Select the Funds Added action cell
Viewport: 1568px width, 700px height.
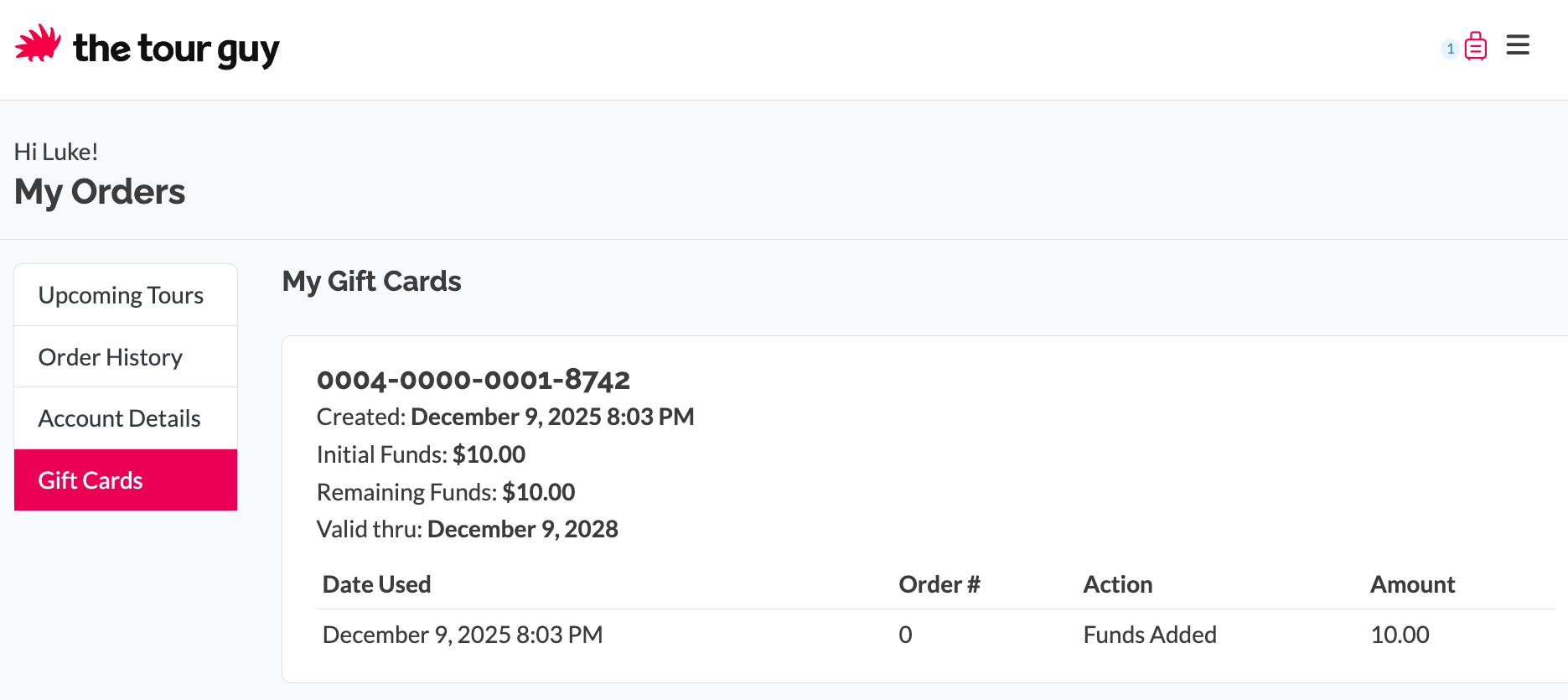click(x=1149, y=635)
